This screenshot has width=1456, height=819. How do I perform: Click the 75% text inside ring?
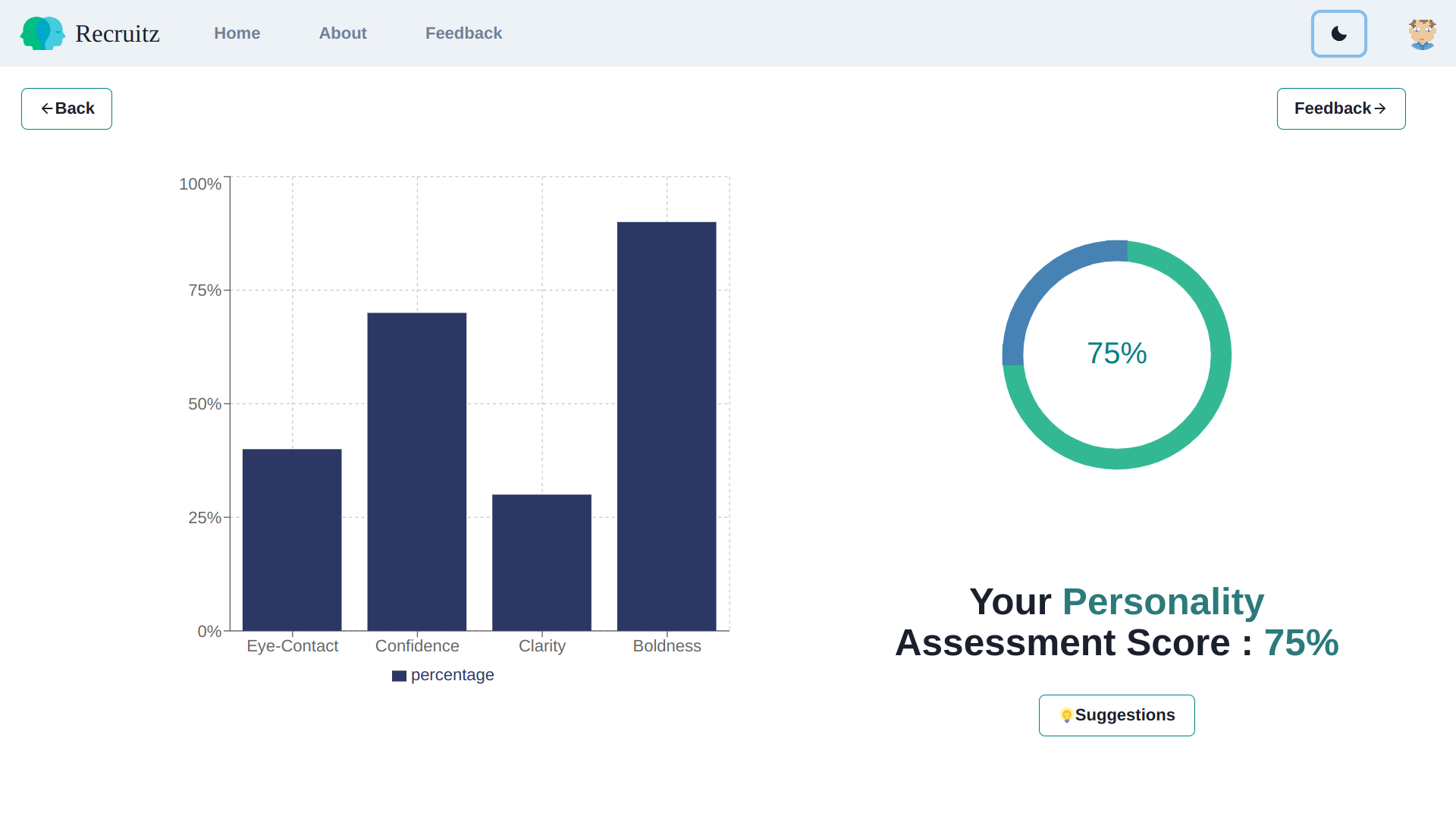click(x=1116, y=353)
